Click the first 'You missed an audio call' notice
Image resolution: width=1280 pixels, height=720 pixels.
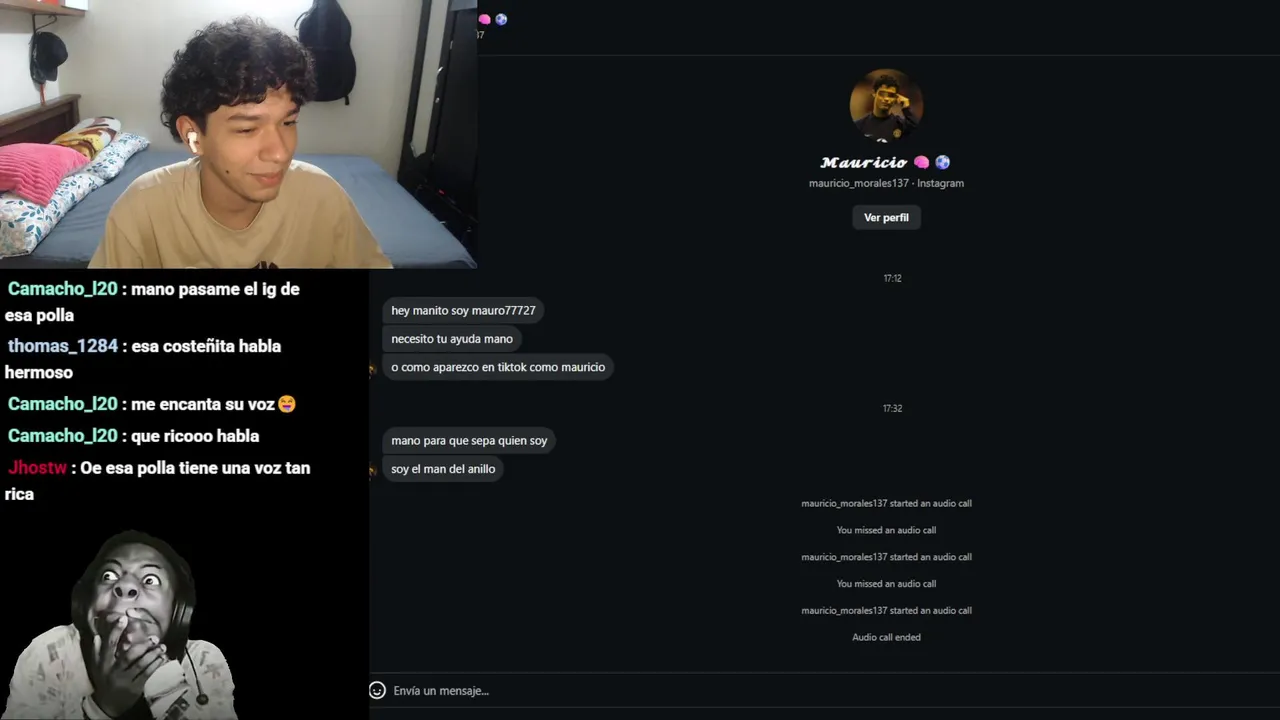[x=886, y=530]
